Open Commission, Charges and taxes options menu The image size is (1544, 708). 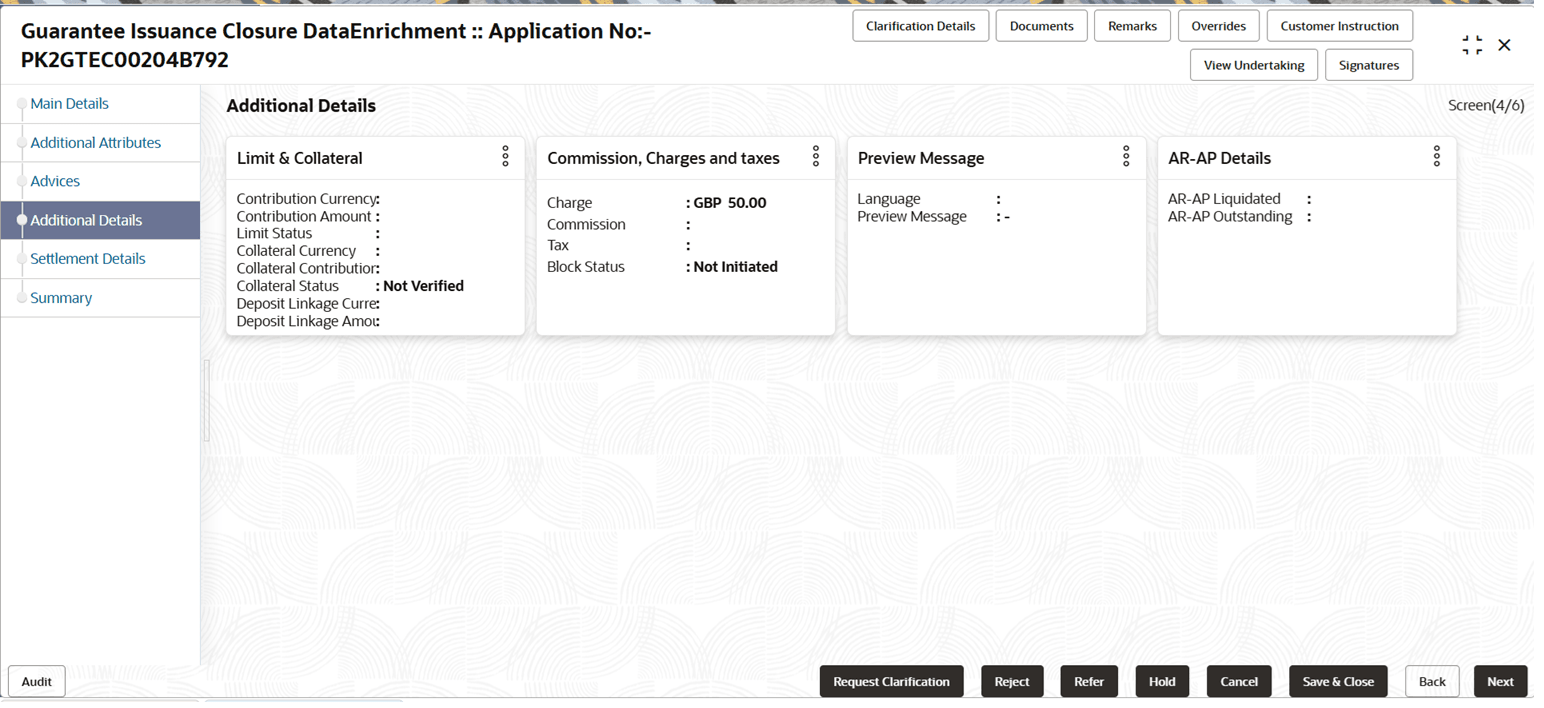pyautogui.click(x=816, y=156)
